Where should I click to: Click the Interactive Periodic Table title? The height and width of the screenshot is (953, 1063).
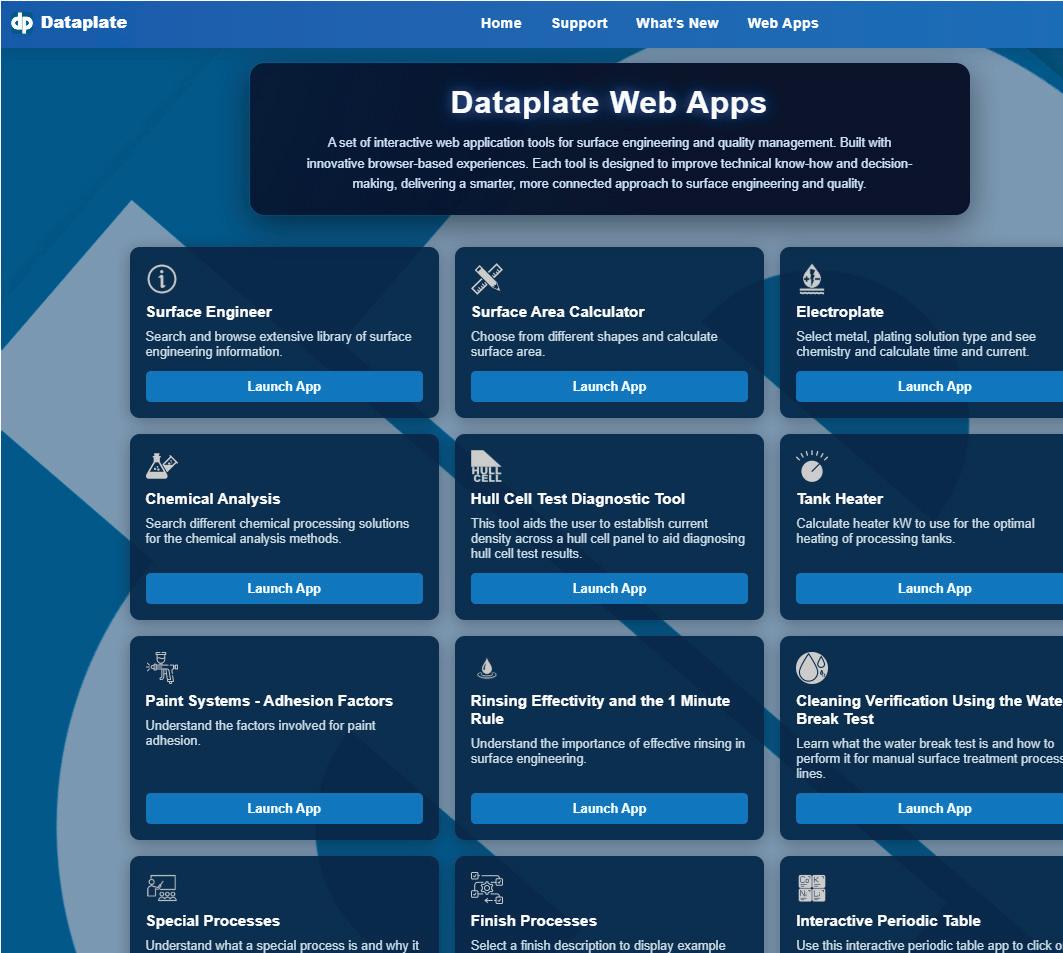click(888, 920)
